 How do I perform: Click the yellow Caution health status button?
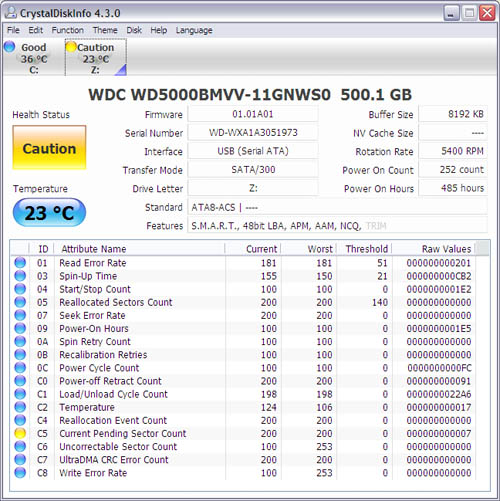coord(49,148)
